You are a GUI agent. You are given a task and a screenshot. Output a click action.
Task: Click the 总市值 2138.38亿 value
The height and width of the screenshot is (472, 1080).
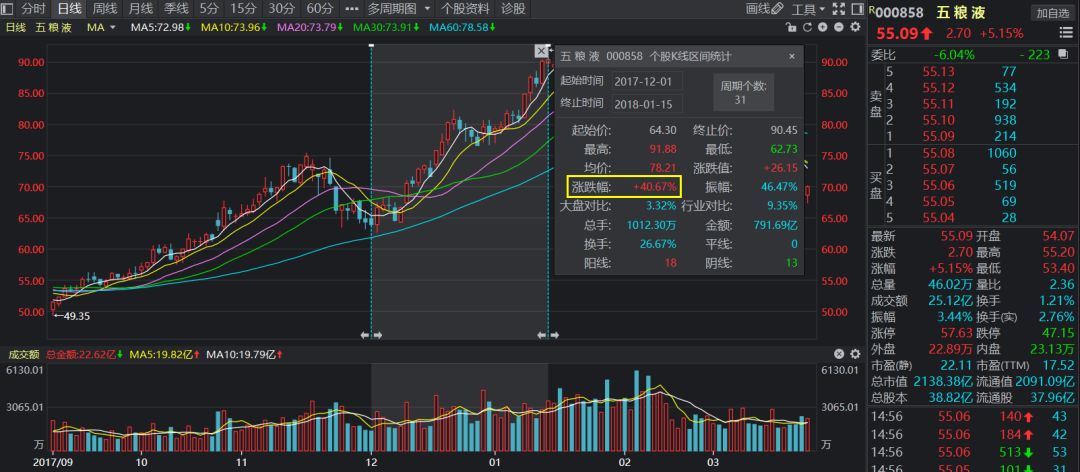click(942, 381)
